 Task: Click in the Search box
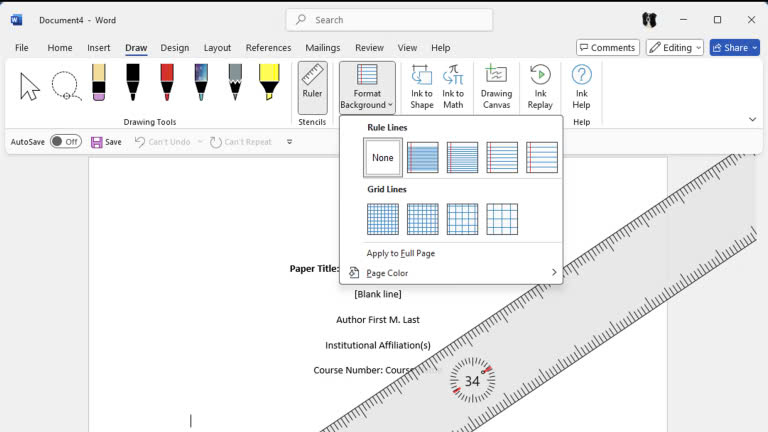[389, 20]
